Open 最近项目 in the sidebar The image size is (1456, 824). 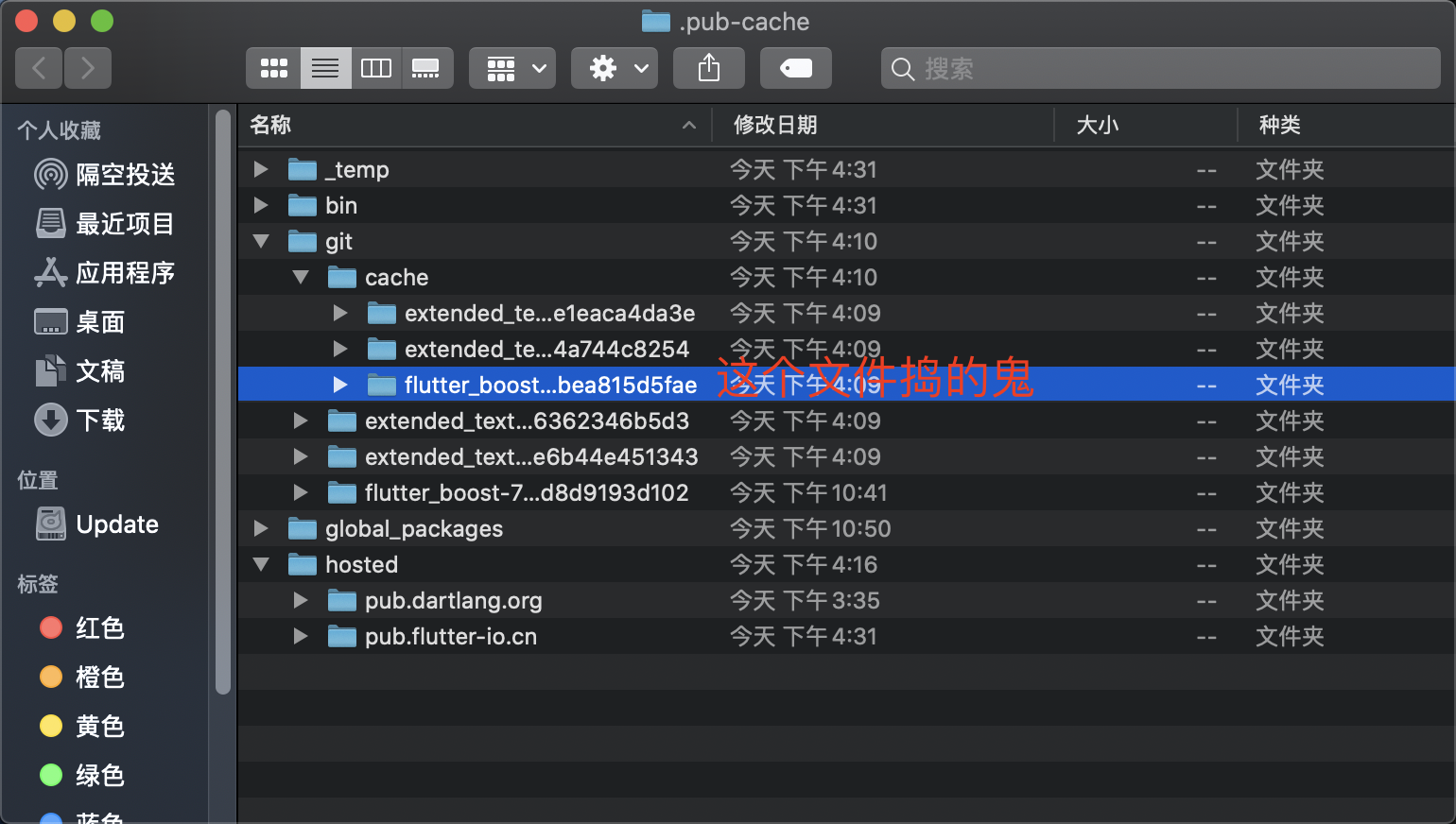[104, 224]
